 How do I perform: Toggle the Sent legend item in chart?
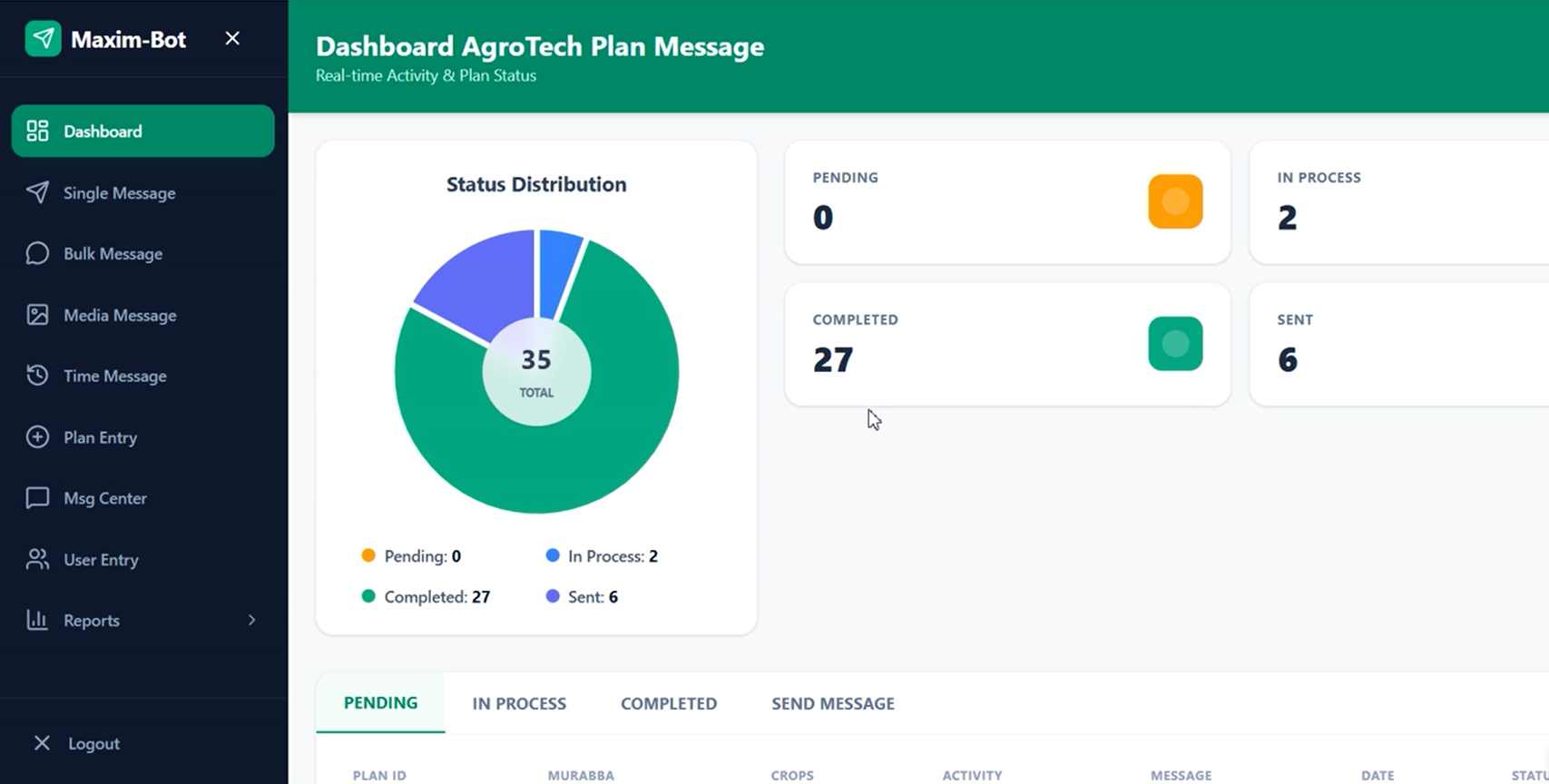pyautogui.click(x=582, y=597)
